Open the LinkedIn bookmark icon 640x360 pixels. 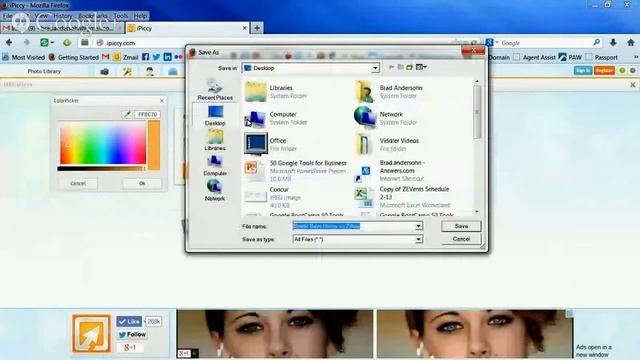pyautogui.click(x=167, y=57)
